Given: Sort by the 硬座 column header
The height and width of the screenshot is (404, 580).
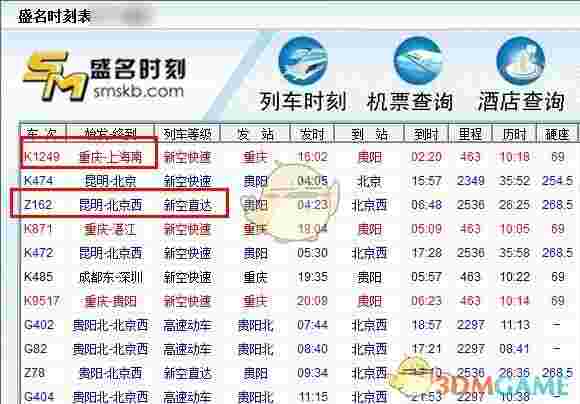Looking at the screenshot, I should 557,134.
